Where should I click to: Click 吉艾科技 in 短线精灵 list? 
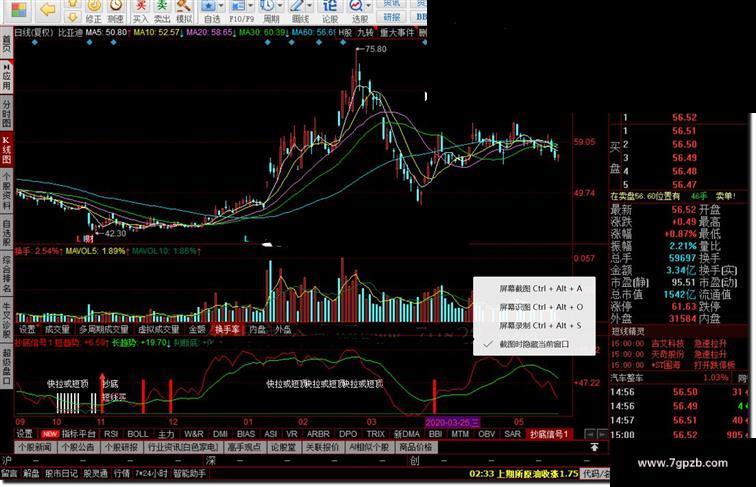point(667,343)
